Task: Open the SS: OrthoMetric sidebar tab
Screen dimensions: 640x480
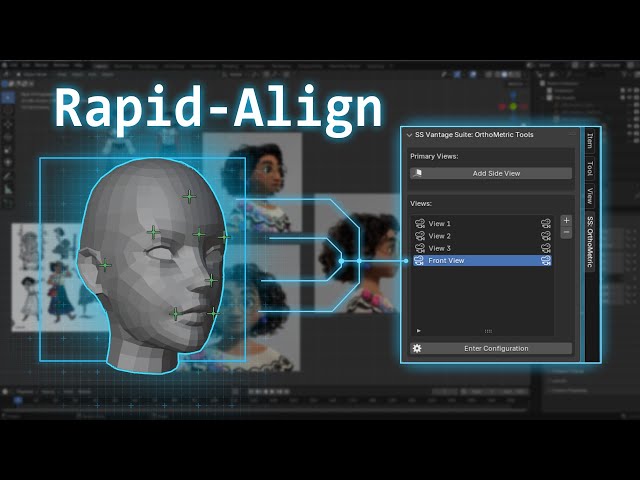Action: [590, 241]
